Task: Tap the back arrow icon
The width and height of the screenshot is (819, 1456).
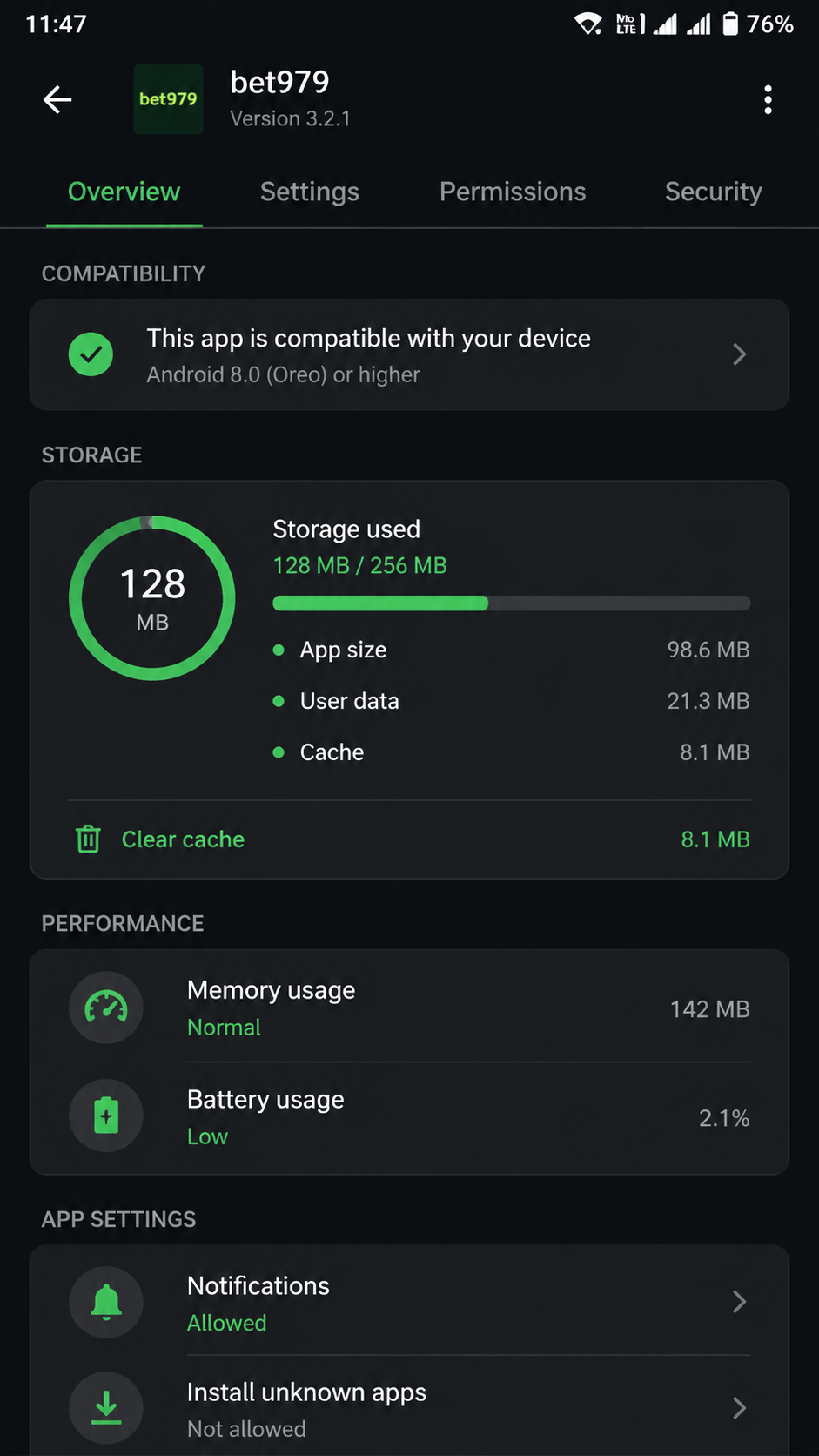Action: pos(57,99)
